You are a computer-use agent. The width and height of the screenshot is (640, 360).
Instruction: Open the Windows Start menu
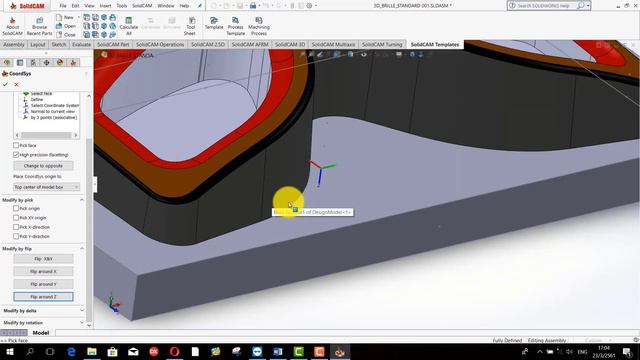9,351
